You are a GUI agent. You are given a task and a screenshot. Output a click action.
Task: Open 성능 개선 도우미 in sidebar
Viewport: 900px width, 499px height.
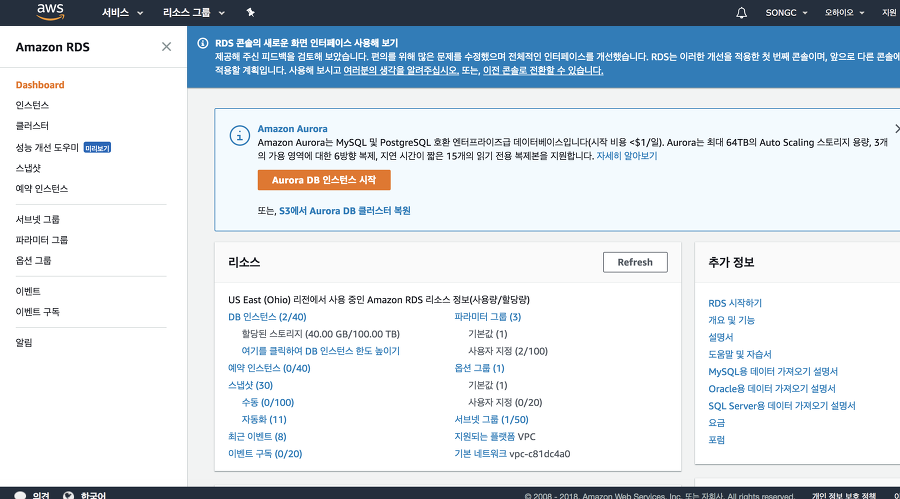pyautogui.click(x=47, y=148)
